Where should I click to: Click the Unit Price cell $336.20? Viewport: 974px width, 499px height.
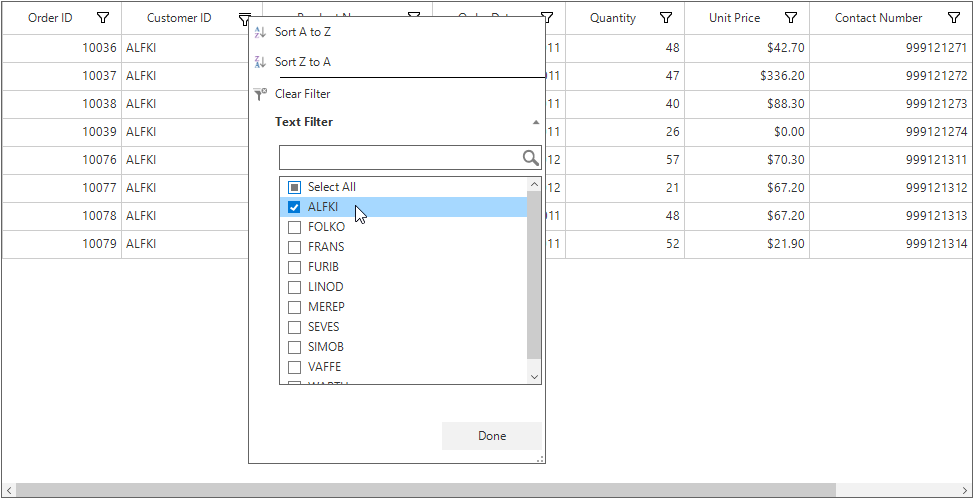747,76
